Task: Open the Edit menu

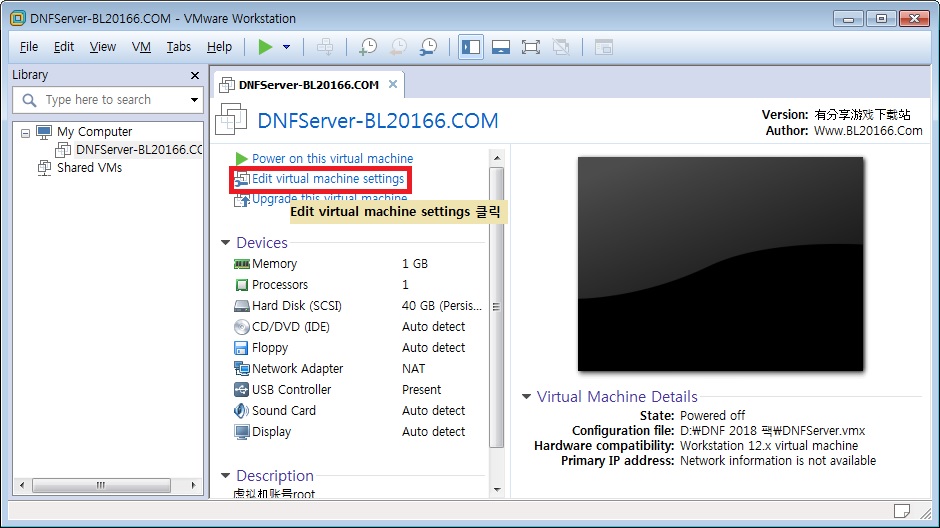Action: [64, 47]
